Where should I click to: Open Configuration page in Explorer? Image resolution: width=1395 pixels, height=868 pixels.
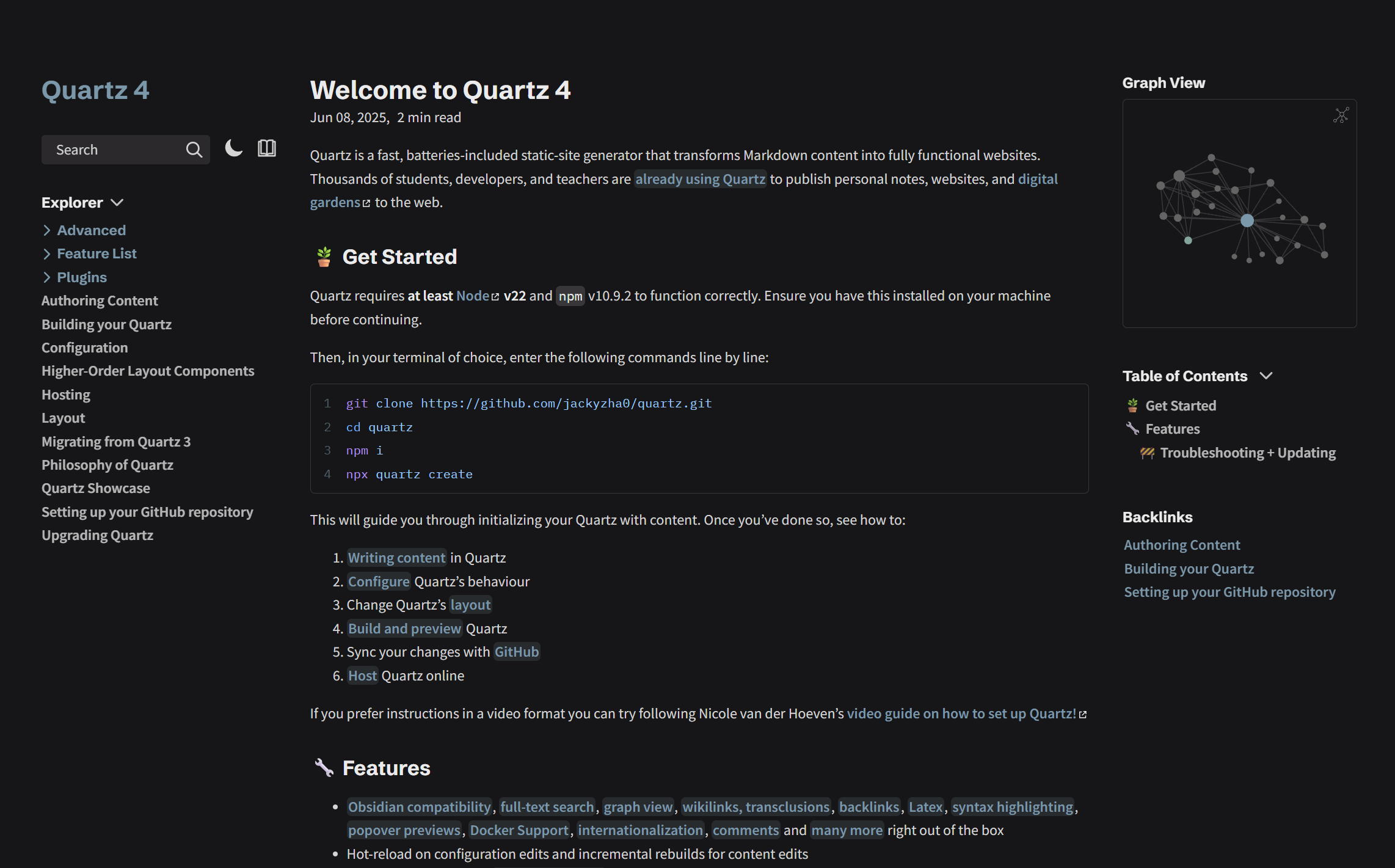point(85,348)
